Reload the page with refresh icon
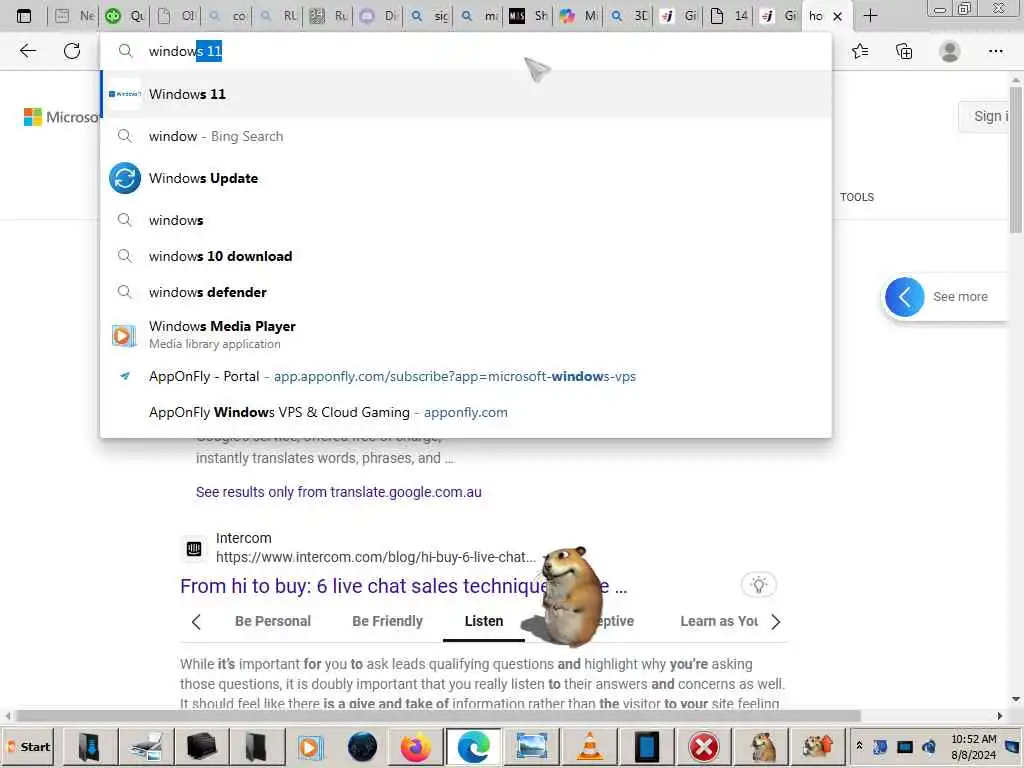Viewport: 1024px width, 768px height. [x=72, y=51]
